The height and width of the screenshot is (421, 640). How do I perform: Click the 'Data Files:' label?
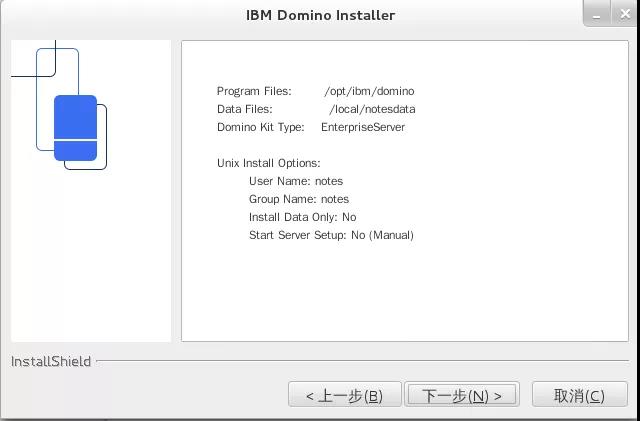coord(244,109)
